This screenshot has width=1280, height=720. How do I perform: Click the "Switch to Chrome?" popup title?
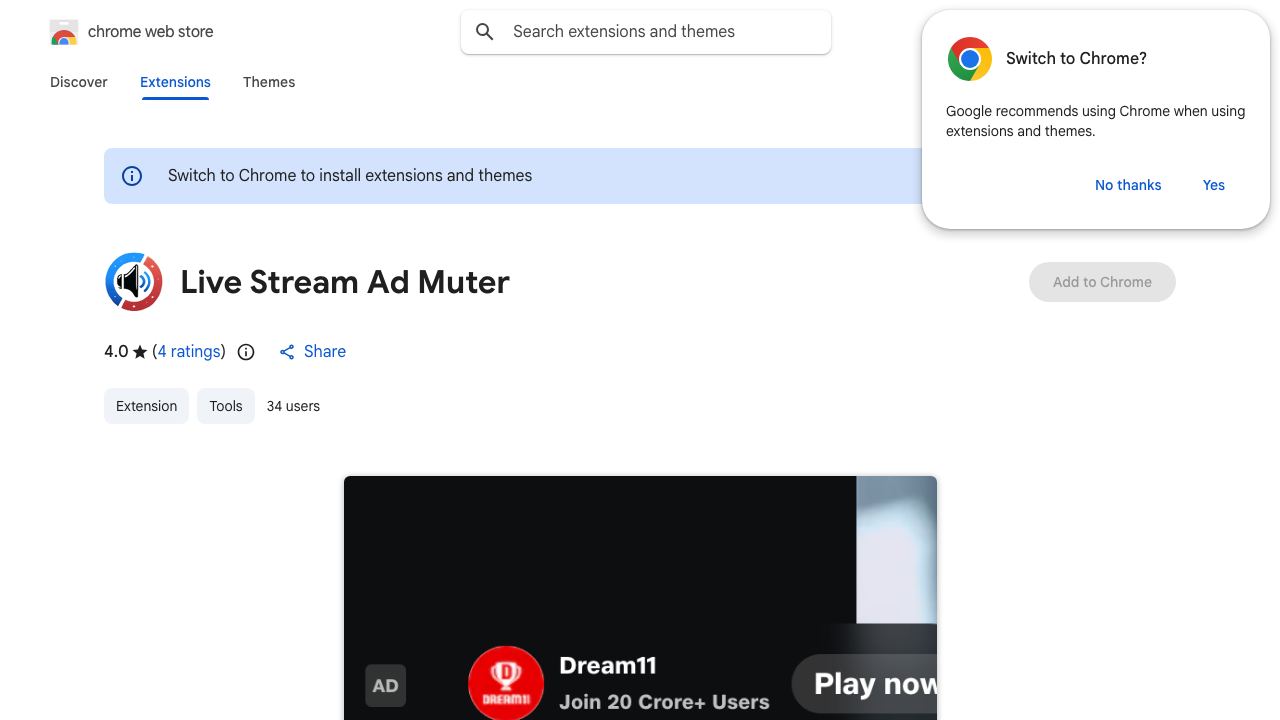(1076, 59)
